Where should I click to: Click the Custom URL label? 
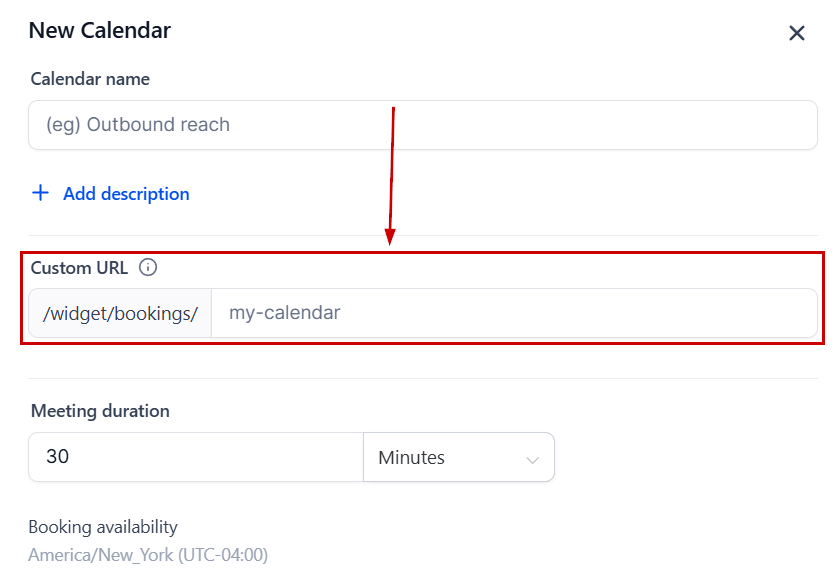(79, 268)
